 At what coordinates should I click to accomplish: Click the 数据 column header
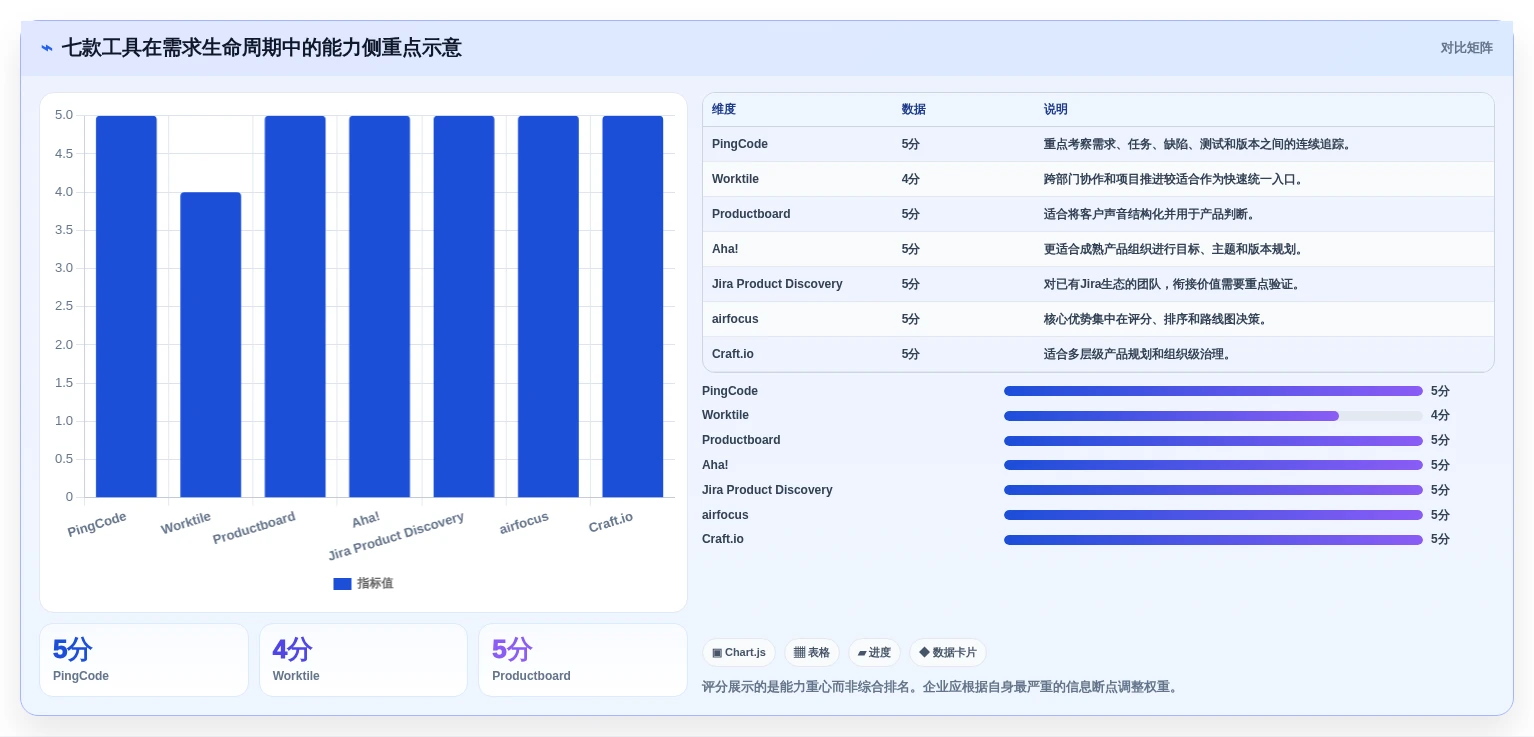[x=914, y=109]
